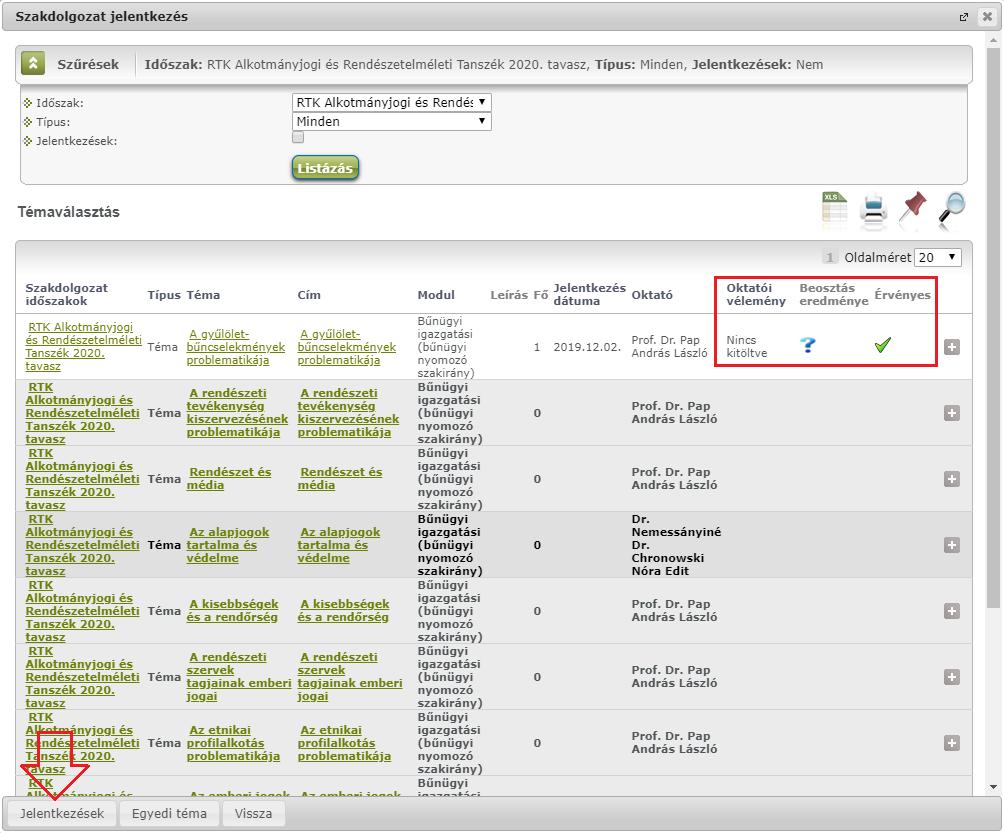Viewport: 1004px width, 833px height.
Task: Click the Jelentkezések button at bottom
Action: point(61,814)
